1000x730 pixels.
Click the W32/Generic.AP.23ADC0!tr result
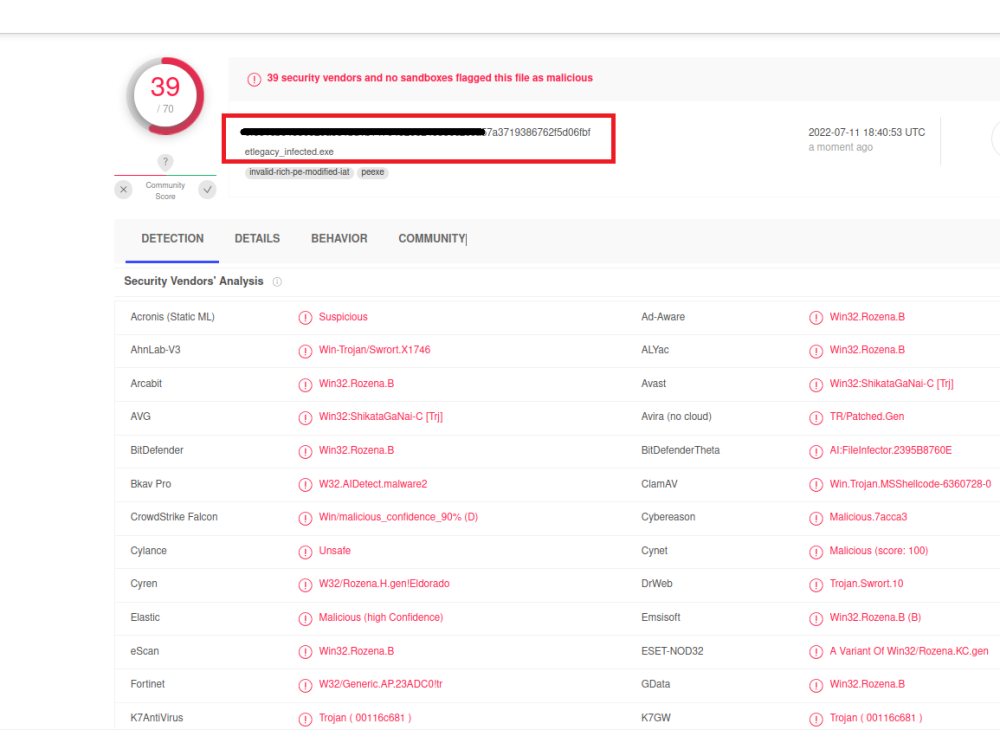click(x=380, y=684)
